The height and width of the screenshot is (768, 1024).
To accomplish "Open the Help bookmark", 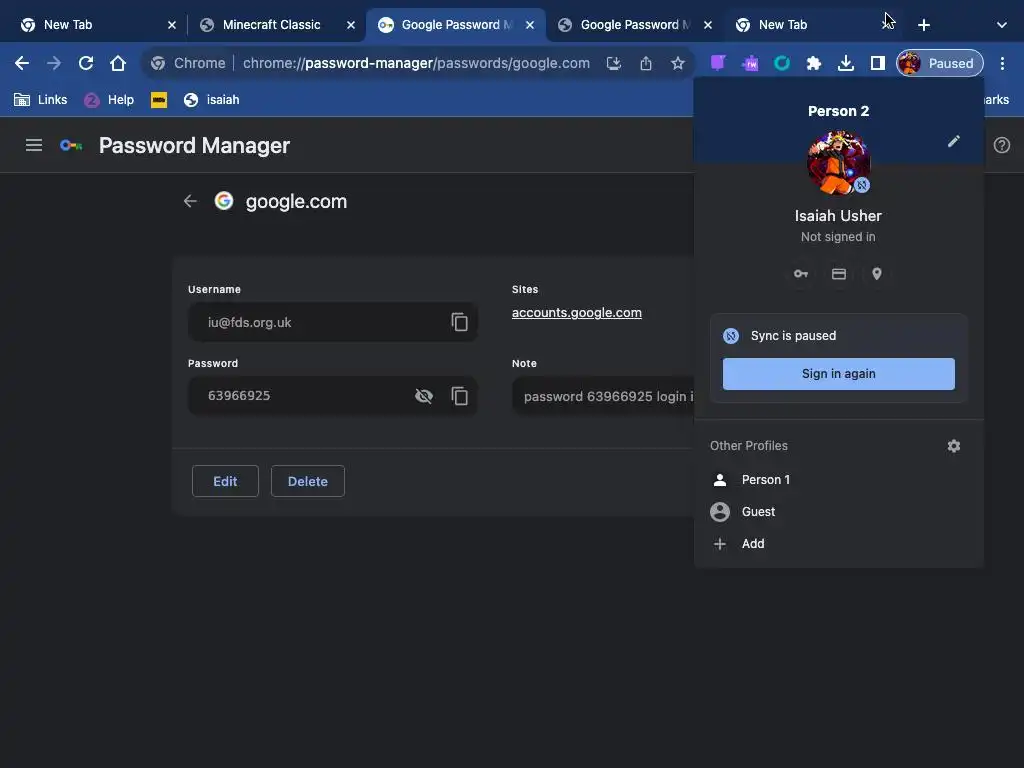I will [x=109, y=100].
